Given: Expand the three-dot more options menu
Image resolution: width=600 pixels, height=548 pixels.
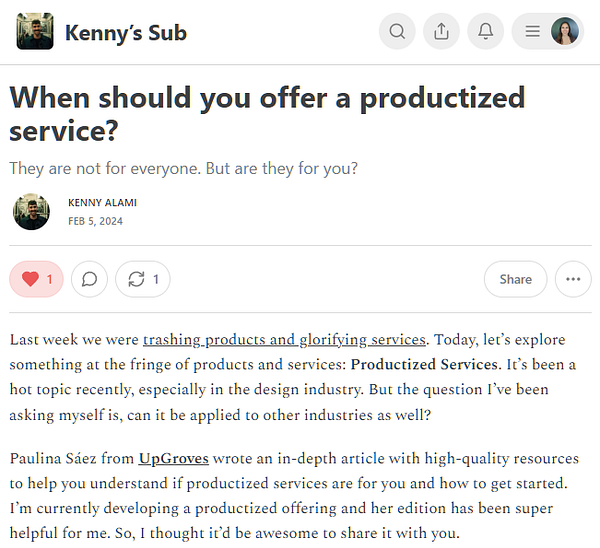Looking at the screenshot, I should pyautogui.click(x=572, y=279).
